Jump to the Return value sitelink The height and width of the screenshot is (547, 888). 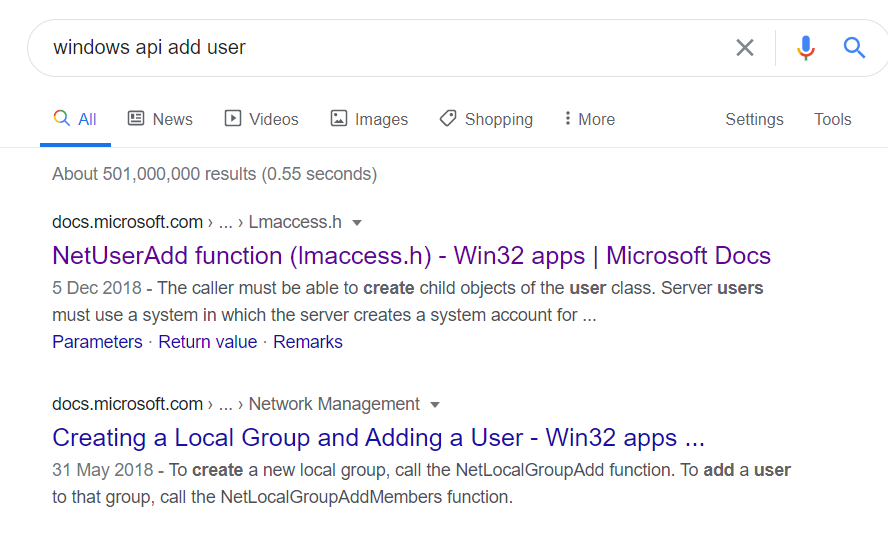(207, 342)
